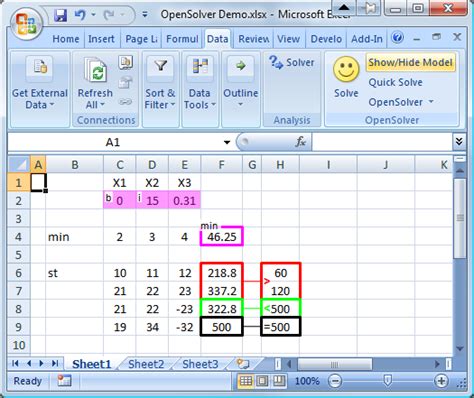Select the Review ribbon tab

click(x=253, y=39)
